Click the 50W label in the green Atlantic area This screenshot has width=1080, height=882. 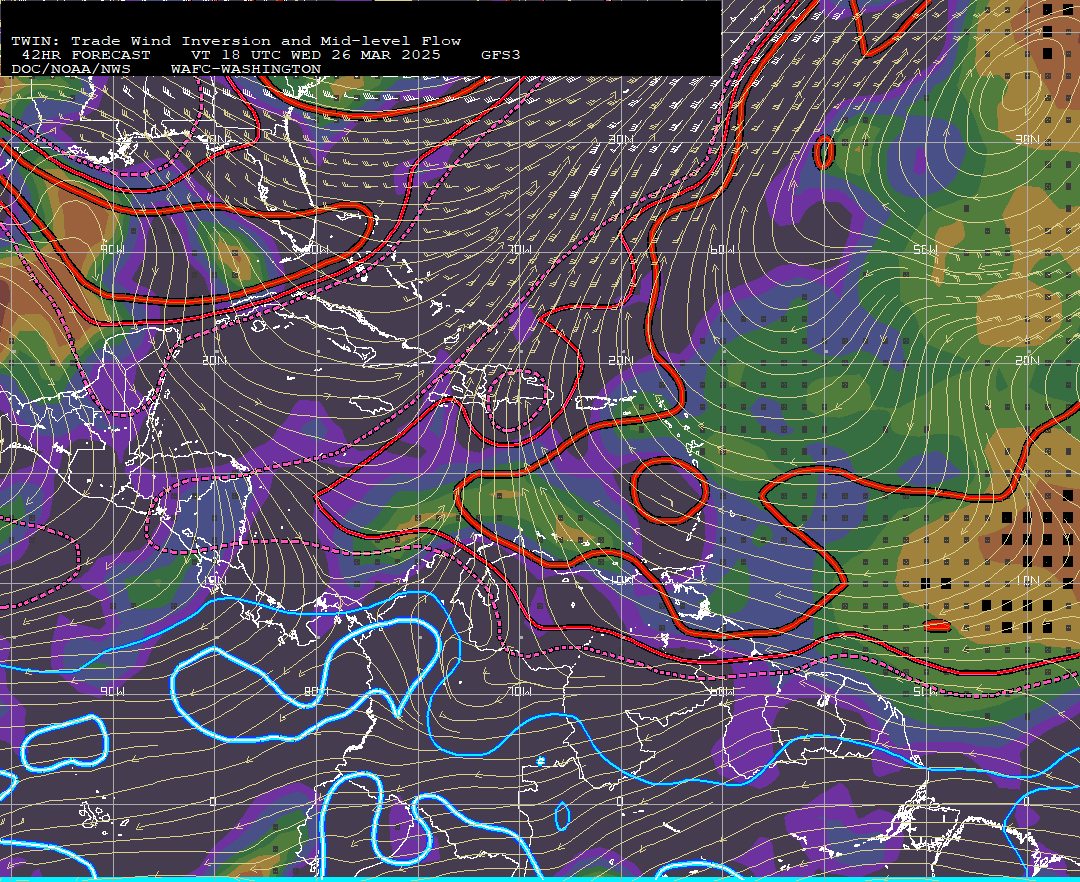coord(926,249)
